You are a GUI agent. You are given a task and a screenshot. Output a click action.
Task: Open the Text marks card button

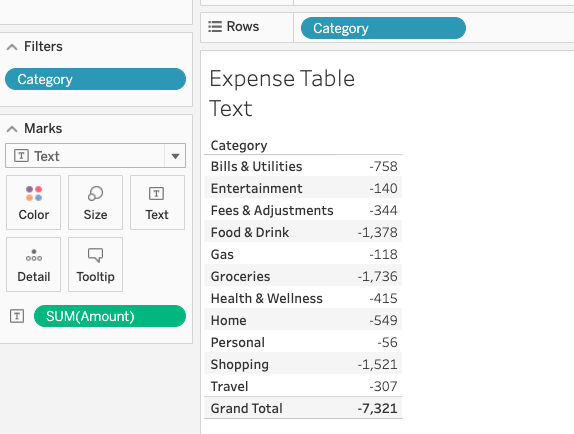[157, 202]
